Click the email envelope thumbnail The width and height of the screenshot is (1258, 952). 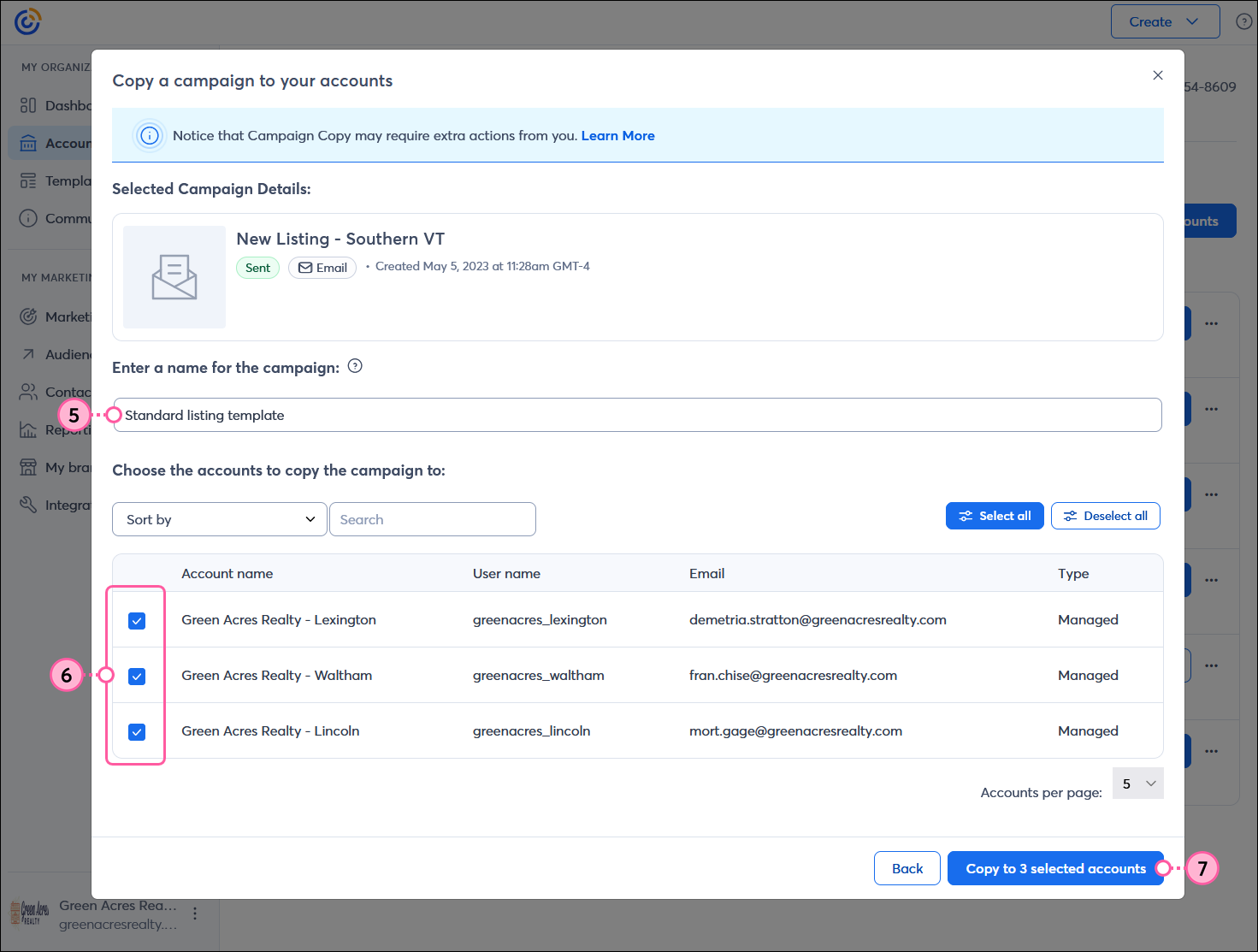174,277
